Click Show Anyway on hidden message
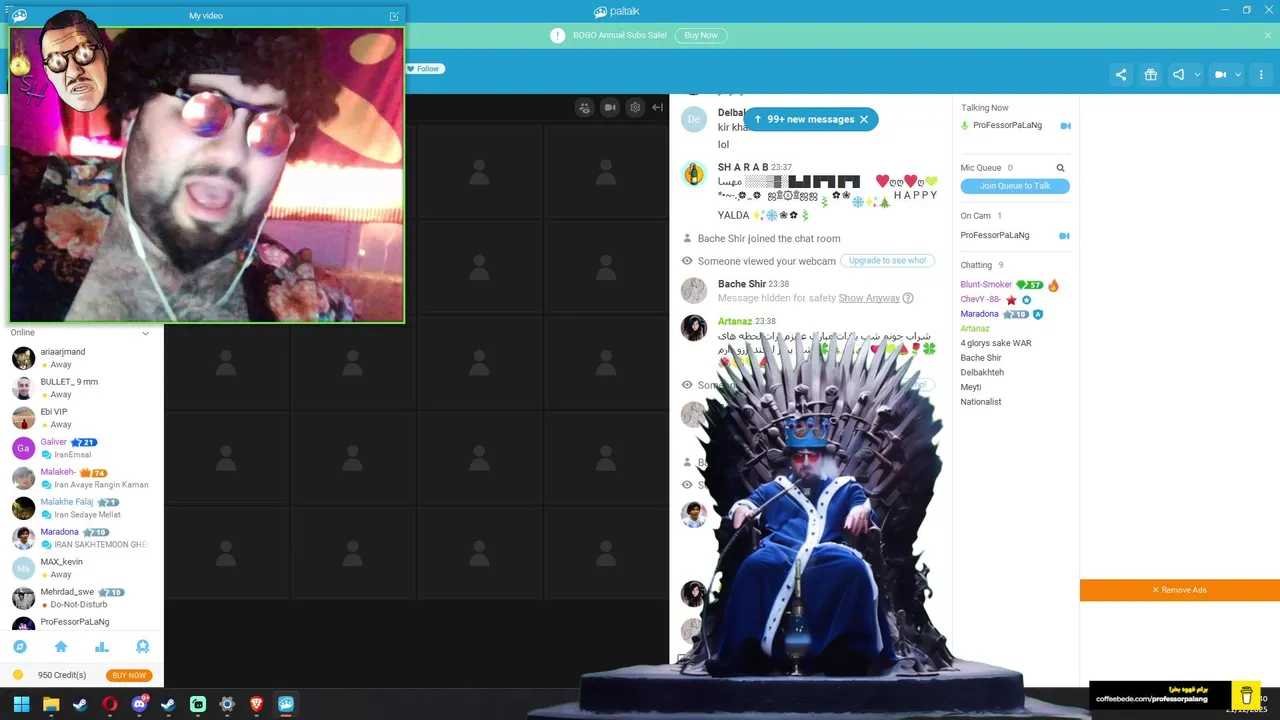The height and width of the screenshot is (720, 1280). click(869, 298)
